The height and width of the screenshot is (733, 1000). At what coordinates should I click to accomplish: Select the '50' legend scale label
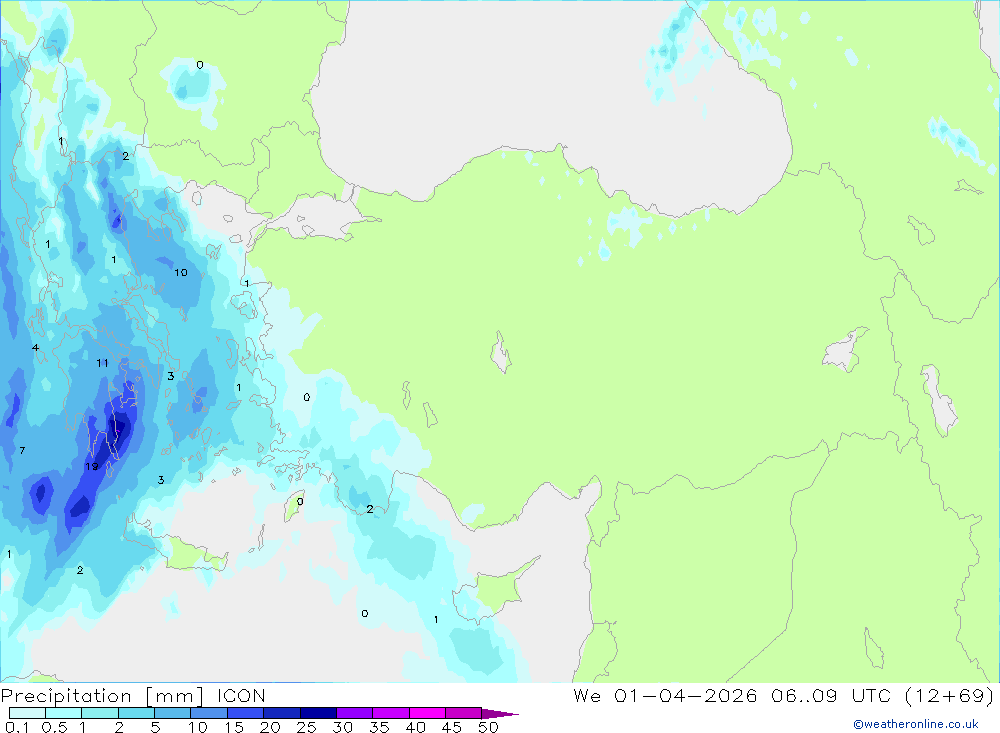488,727
